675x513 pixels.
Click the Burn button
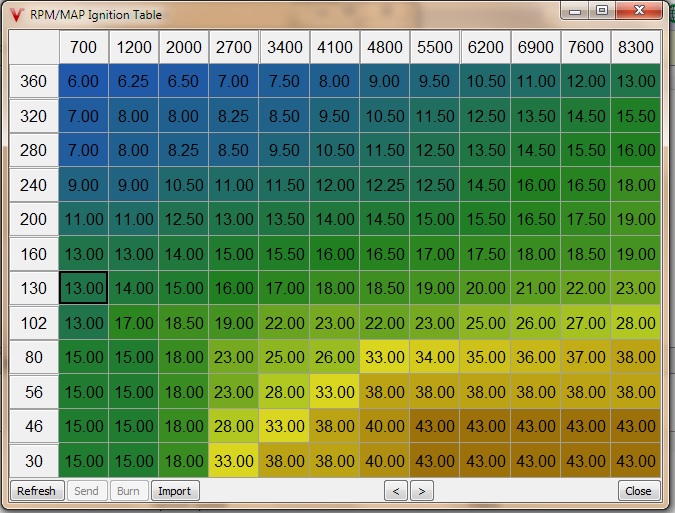click(x=128, y=491)
